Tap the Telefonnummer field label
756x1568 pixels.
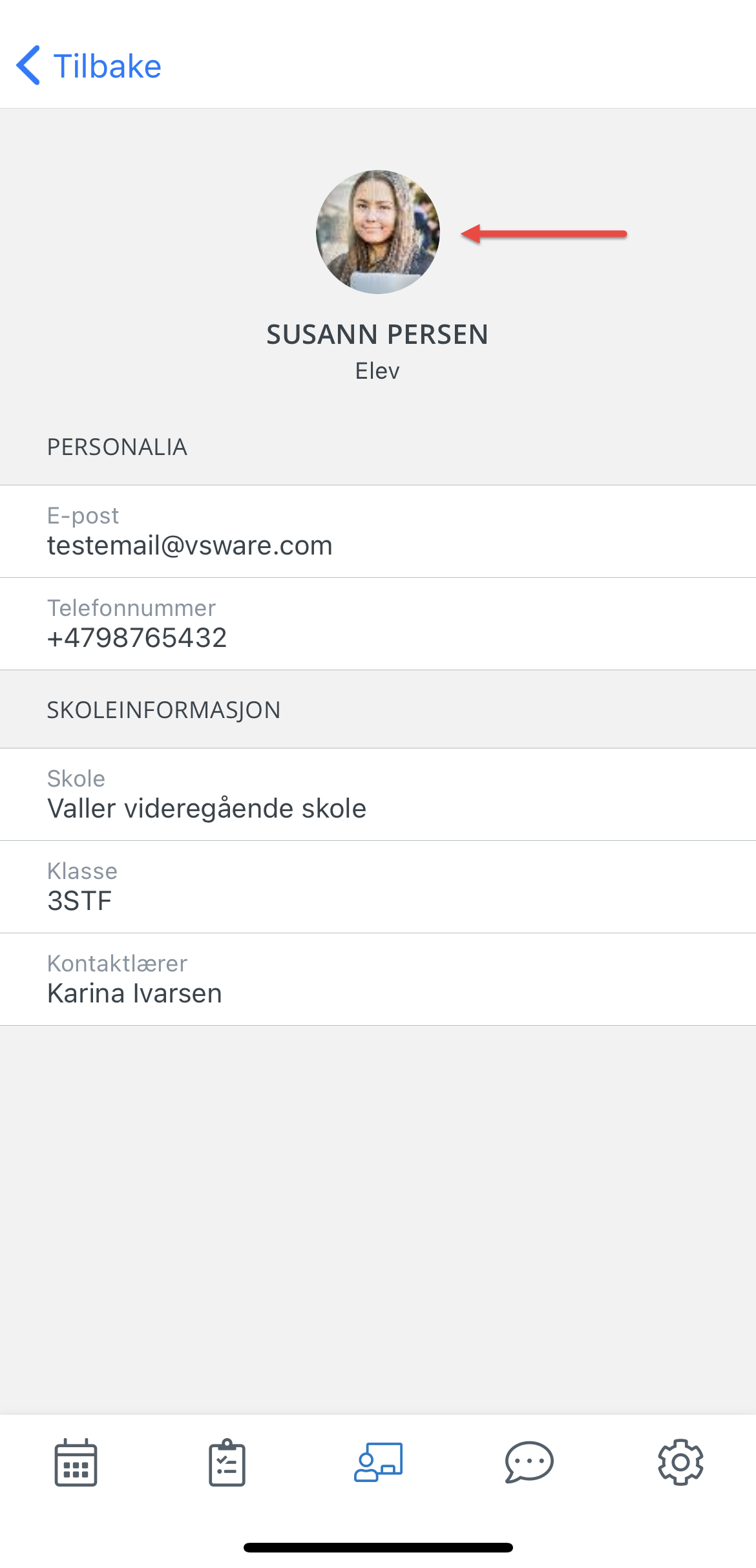click(x=131, y=608)
